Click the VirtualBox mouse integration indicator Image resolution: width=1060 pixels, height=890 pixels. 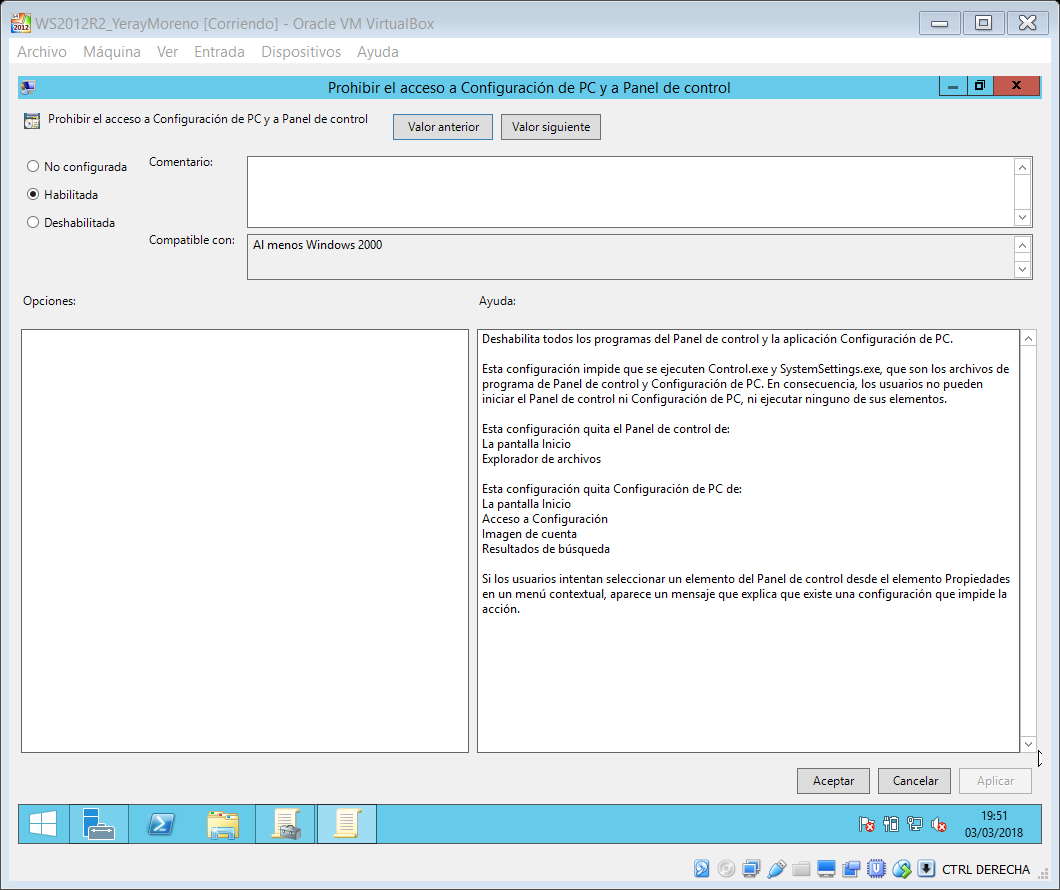(901, 869)
